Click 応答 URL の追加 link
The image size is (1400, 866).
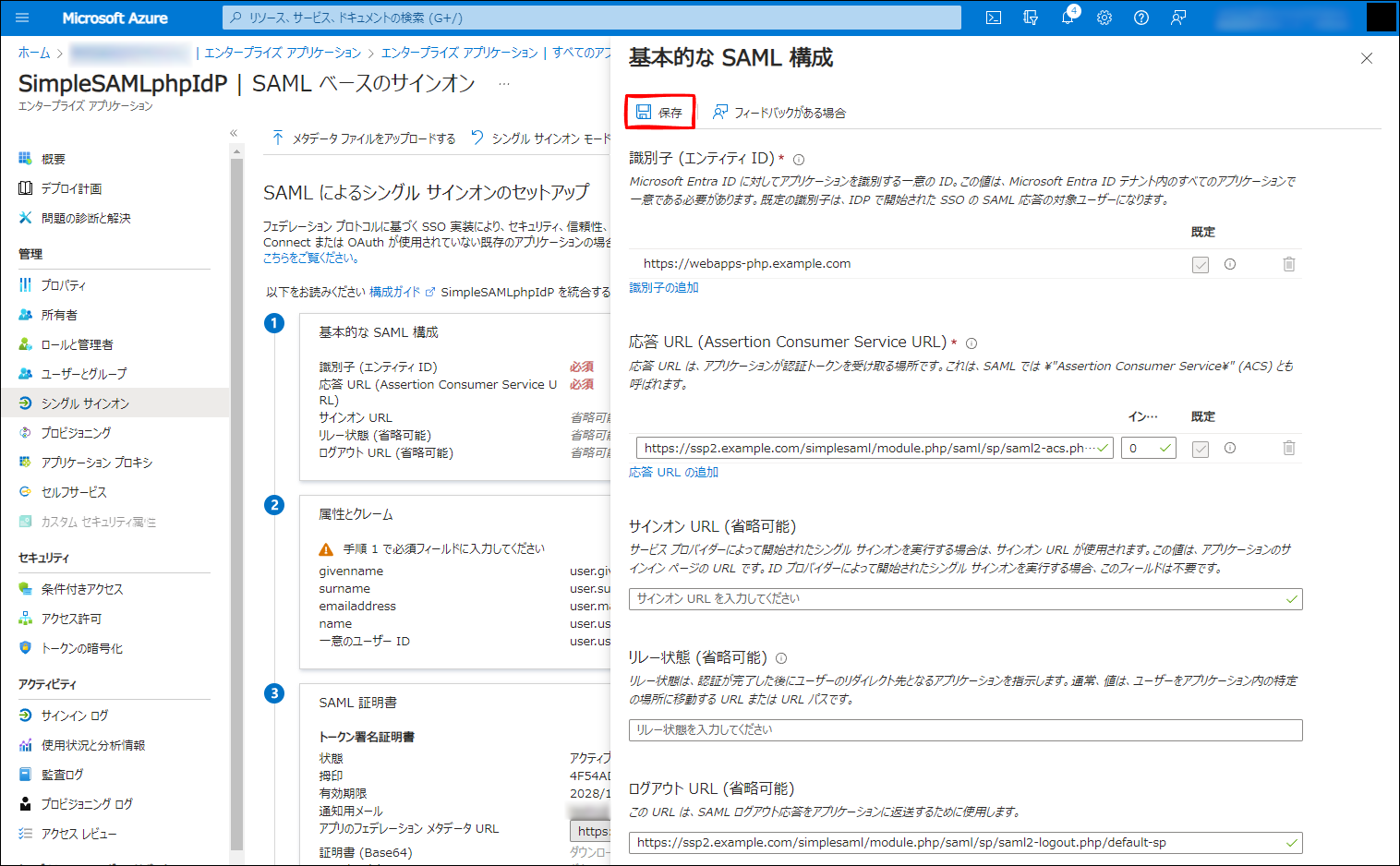click(673, 473)
